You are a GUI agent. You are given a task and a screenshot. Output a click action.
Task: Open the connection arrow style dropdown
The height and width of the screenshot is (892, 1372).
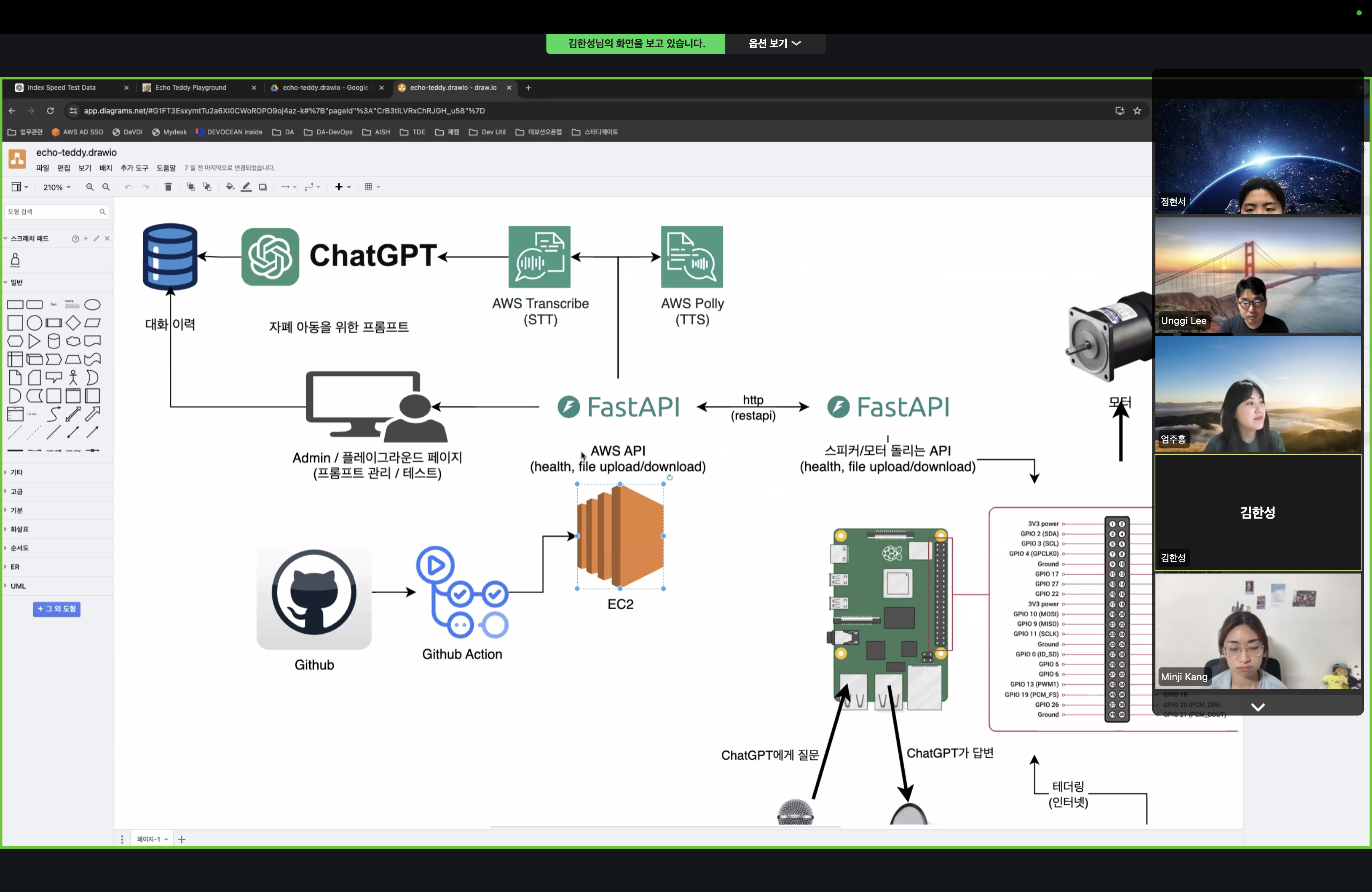[288, 187]
